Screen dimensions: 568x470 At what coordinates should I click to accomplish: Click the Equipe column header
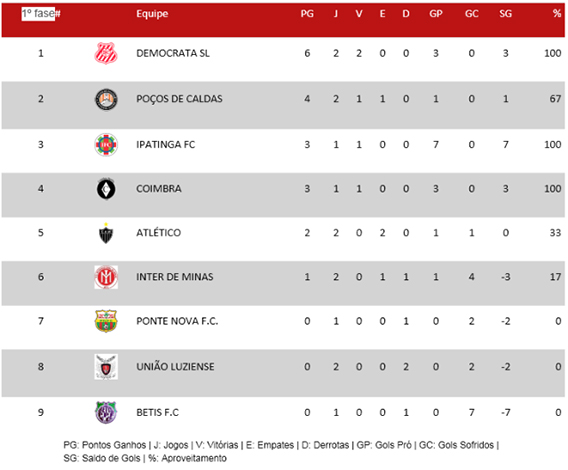click(152, 14)
